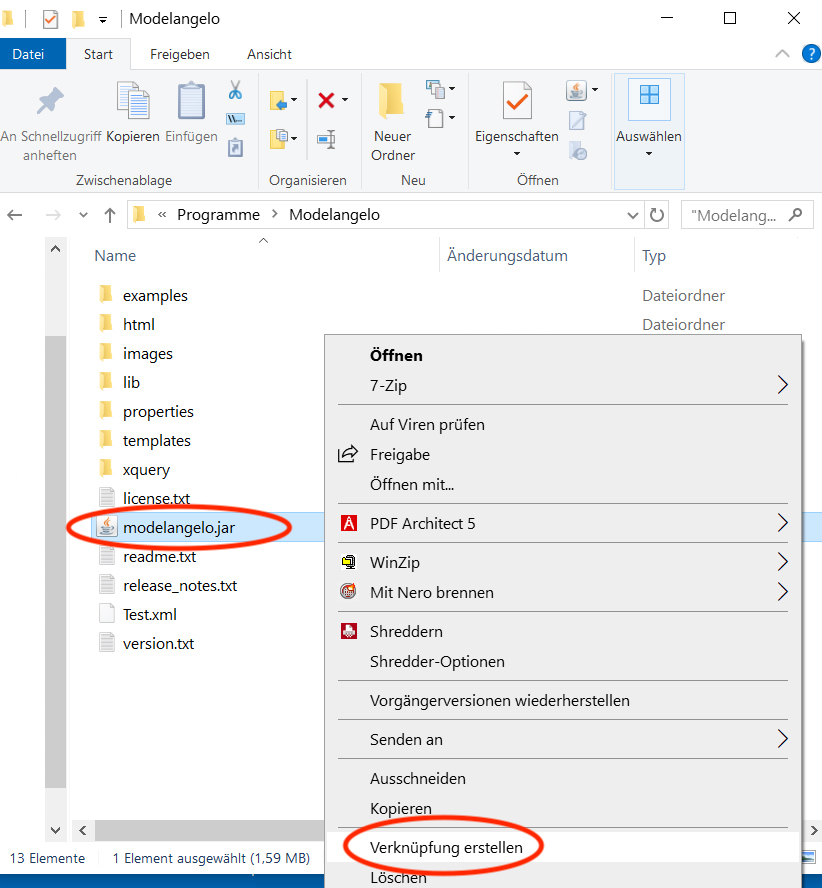Click the red X delete icon
The image size is (822, 888).
(x=326, y=100)
